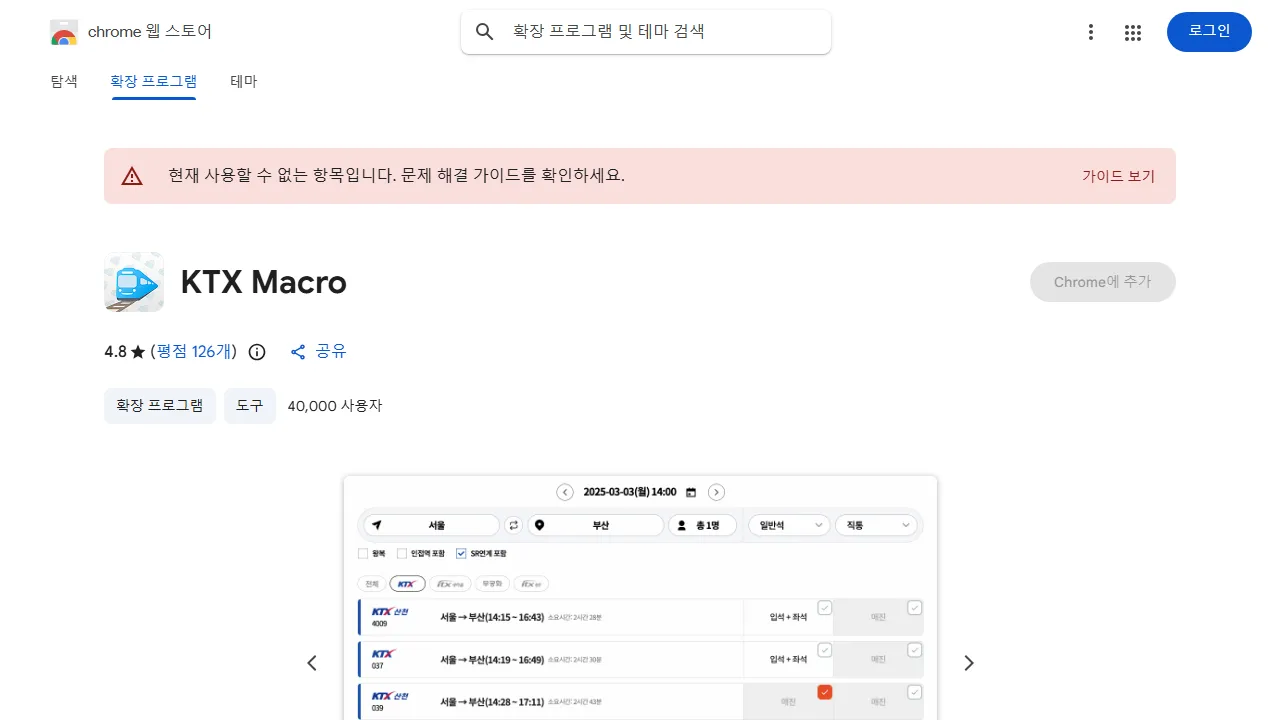
Task: Click the info icon next to the rating
Action: 256,351
